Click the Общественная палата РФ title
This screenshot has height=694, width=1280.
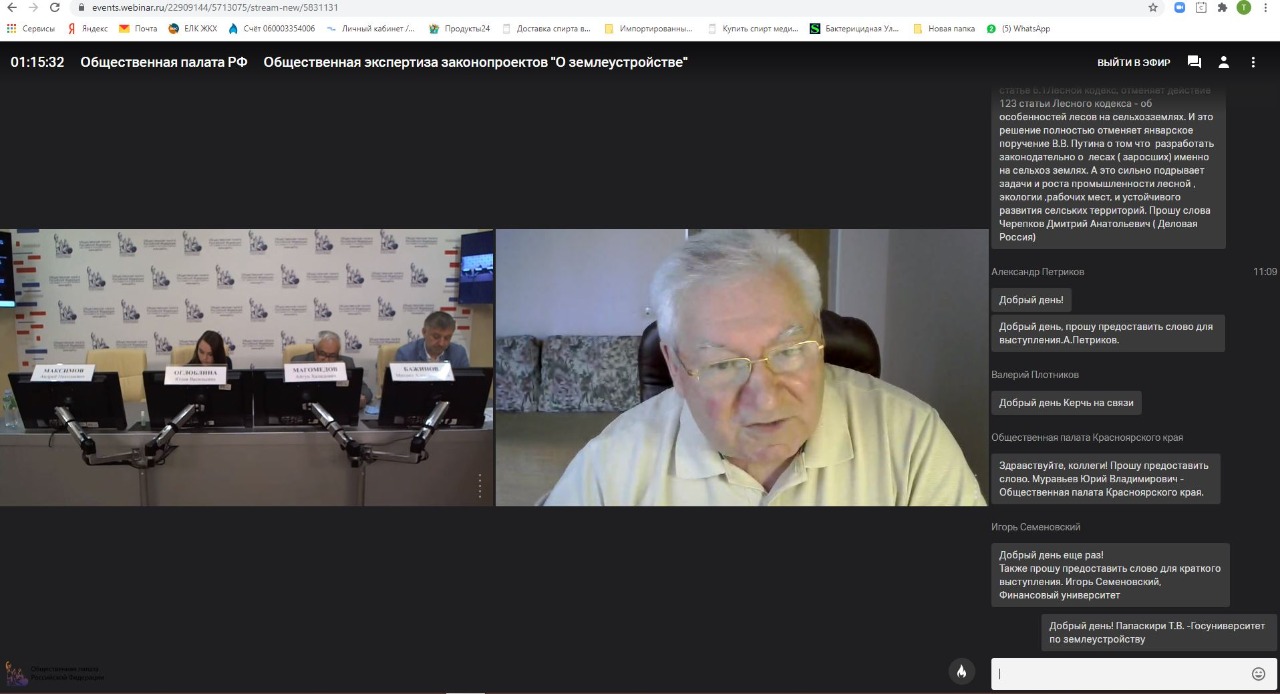tap(164, 62)
